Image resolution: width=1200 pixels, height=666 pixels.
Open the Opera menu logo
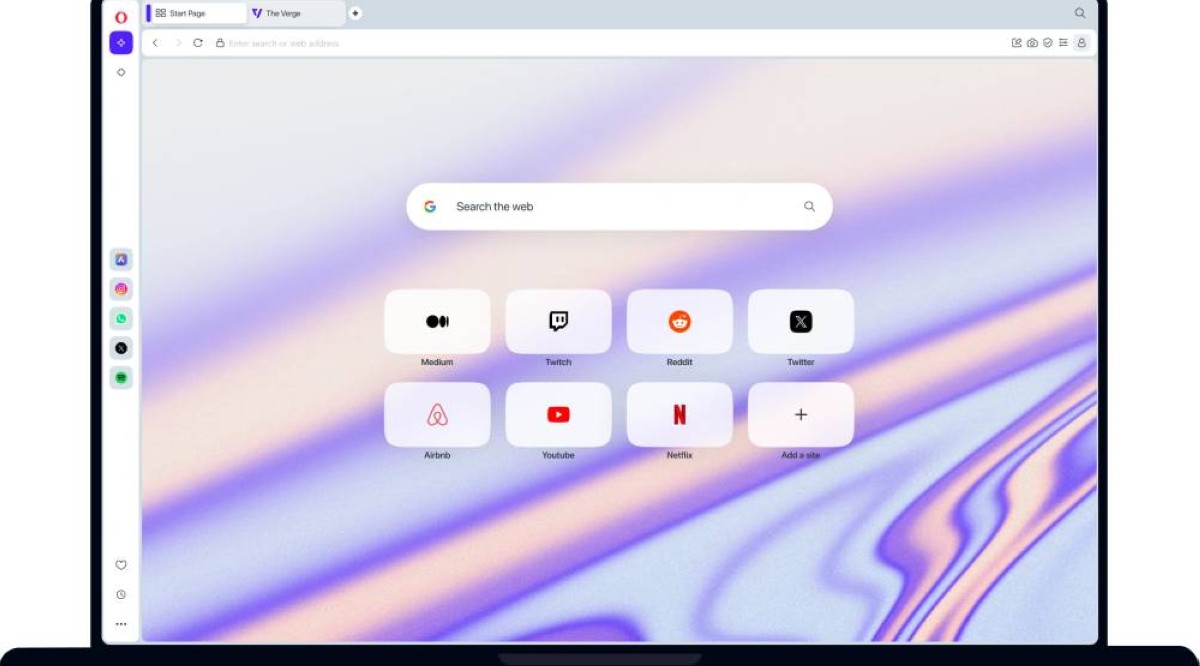[x=121, y=17]
